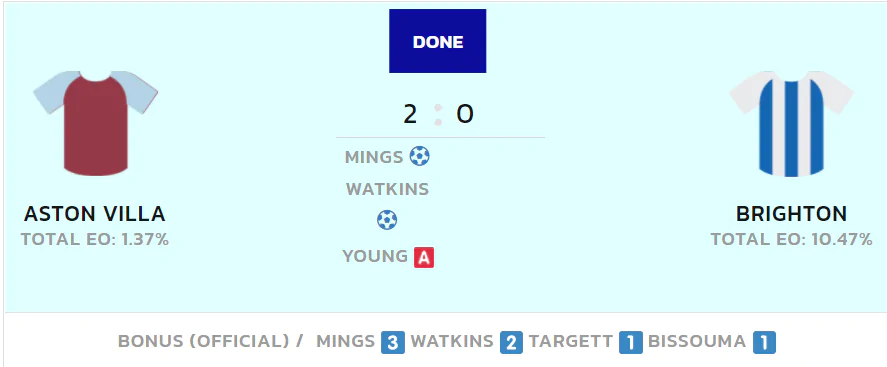
Task: Click the red assist badge next to Young
Action: 424,257
